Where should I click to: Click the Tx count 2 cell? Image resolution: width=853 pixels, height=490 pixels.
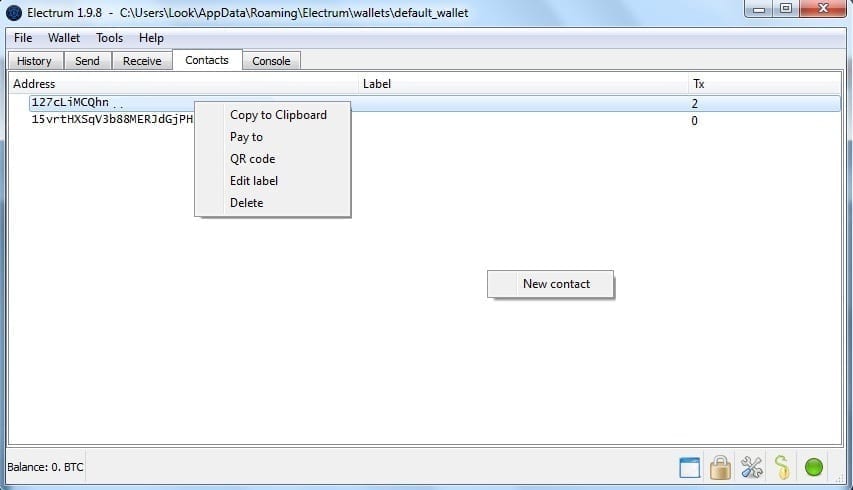tap(695, 103)
